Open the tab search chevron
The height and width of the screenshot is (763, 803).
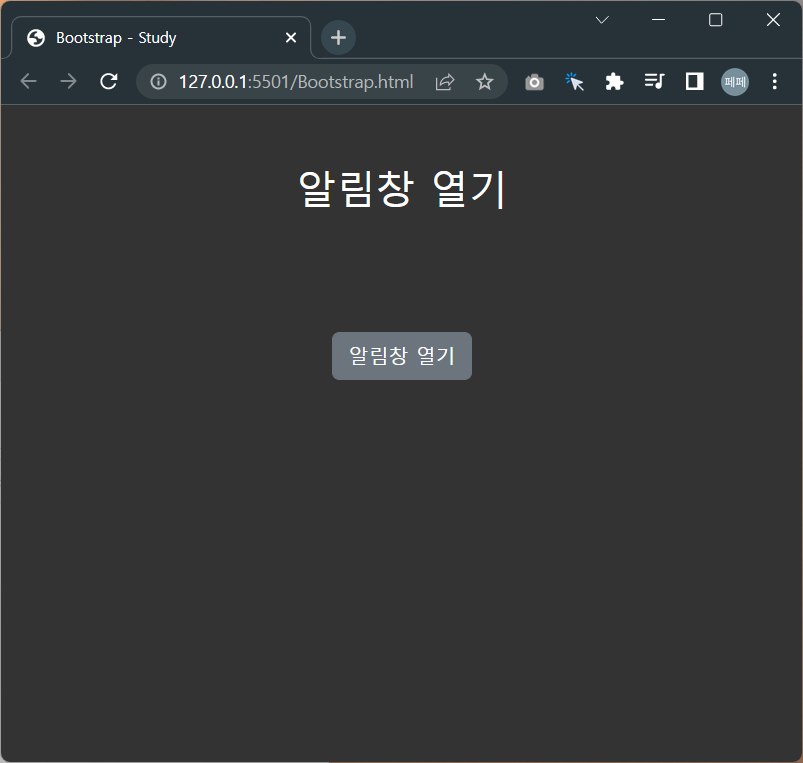coord(601,19)
